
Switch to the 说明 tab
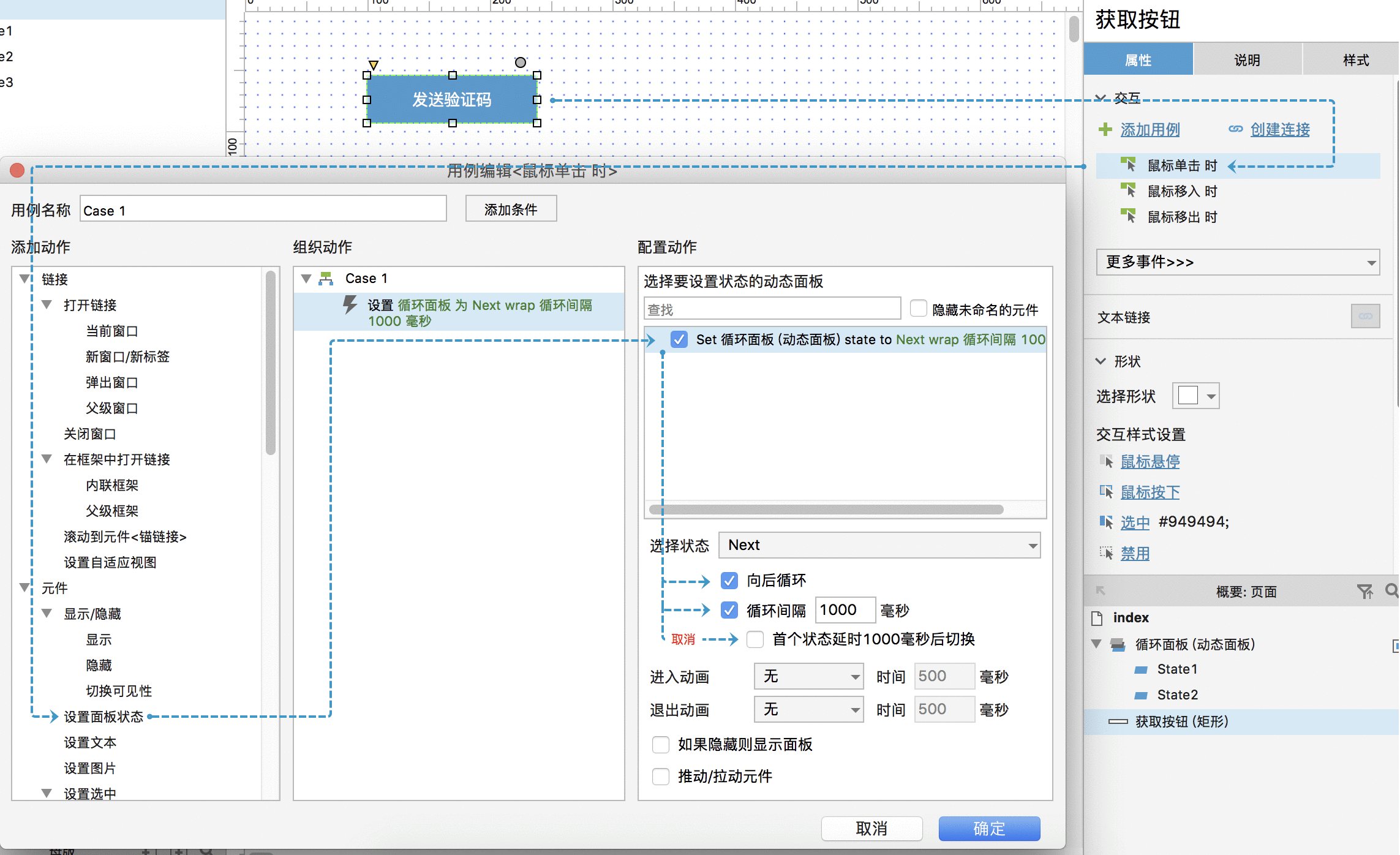1247,59
